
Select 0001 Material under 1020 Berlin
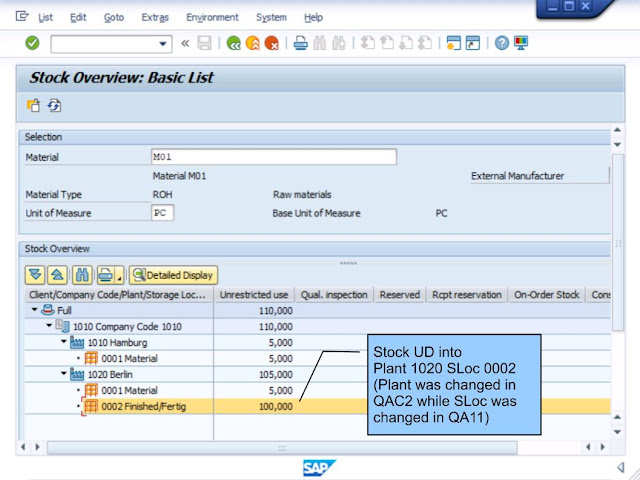pos(129,390)
